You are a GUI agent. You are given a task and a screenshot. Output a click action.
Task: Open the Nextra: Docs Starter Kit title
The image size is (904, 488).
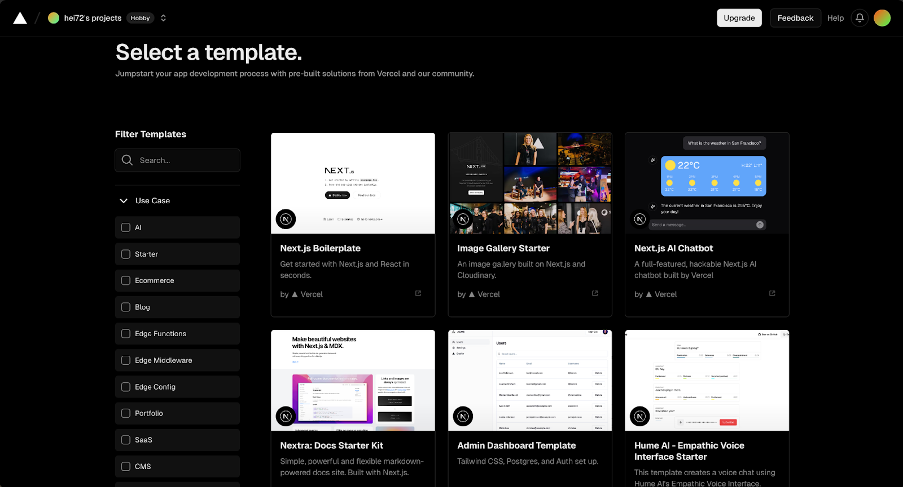coord(332,445)
